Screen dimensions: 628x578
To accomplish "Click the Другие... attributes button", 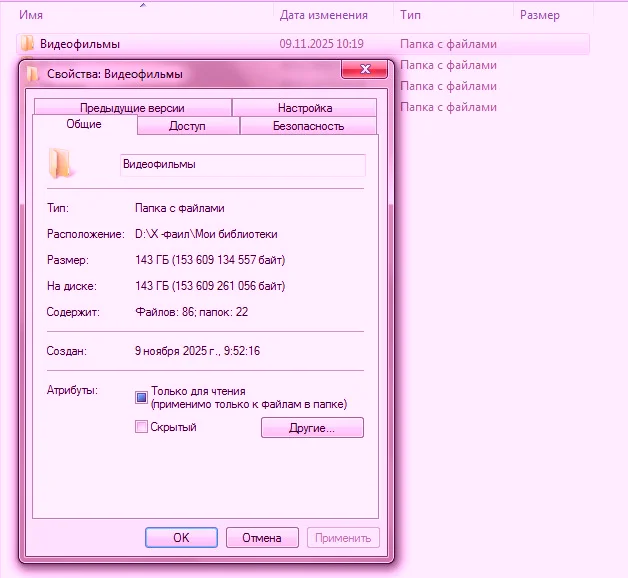I will pos(312,428).
